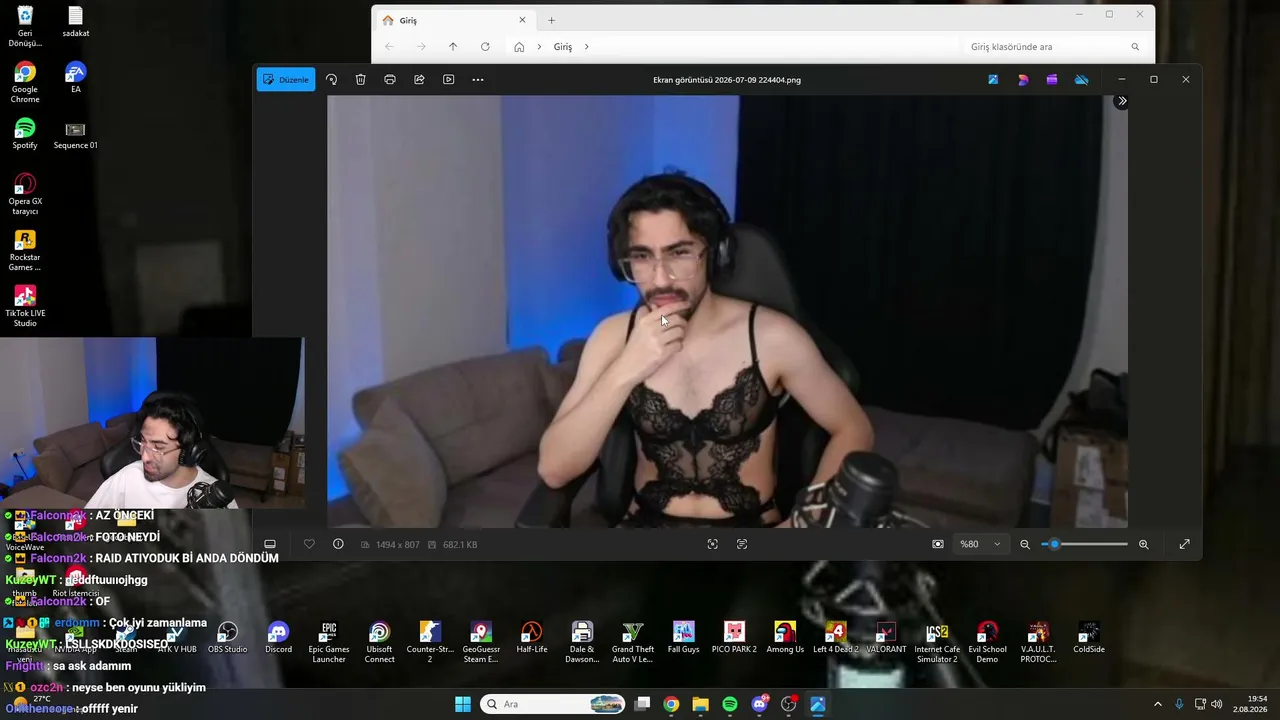This screenshot has height=720, width=1280.
Task: Select the VALORANT desktop shortcut
Action: tap(886, 638)
